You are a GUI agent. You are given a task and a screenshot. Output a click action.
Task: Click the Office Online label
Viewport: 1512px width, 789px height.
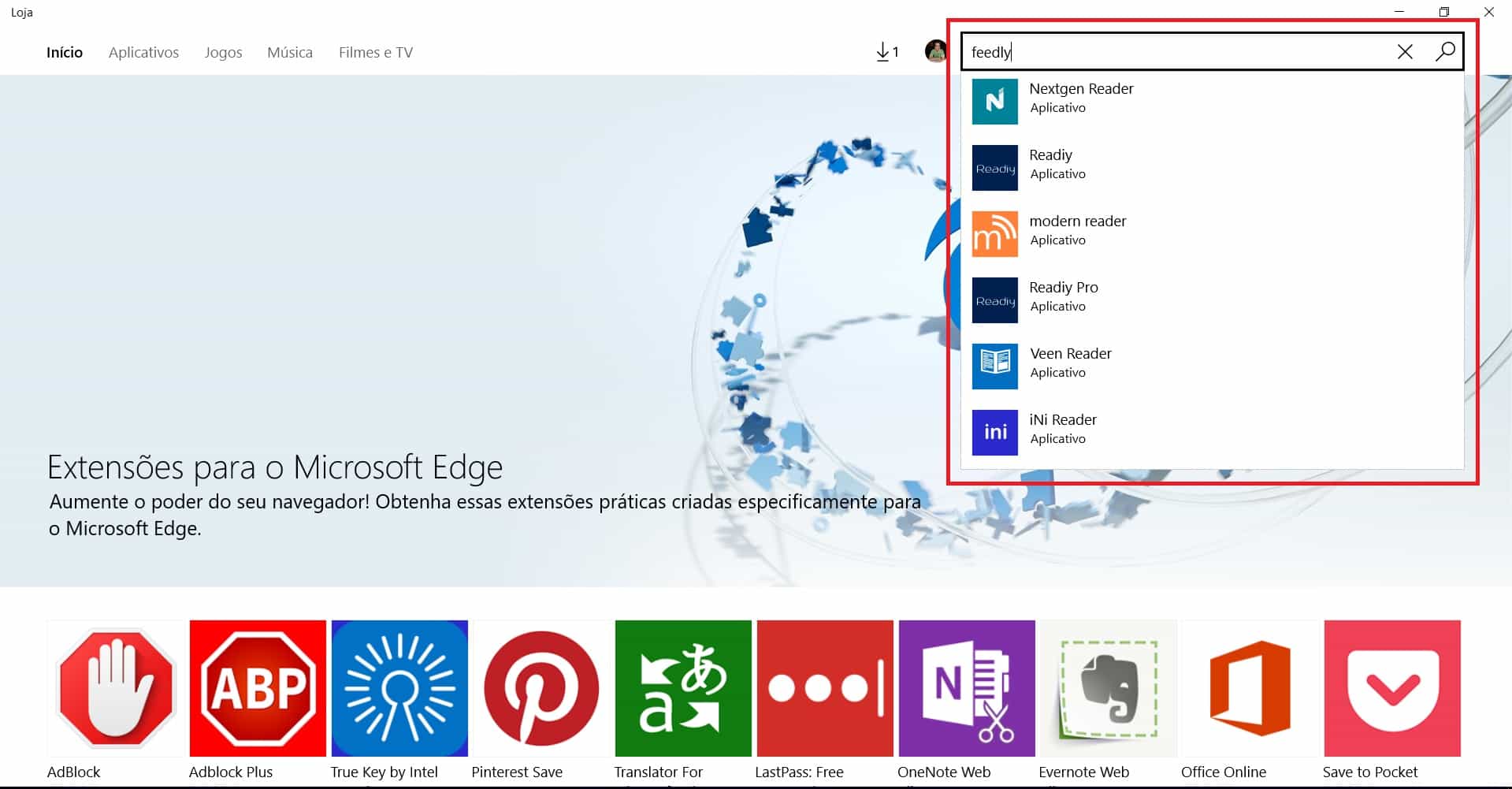tap(1224, 772)
